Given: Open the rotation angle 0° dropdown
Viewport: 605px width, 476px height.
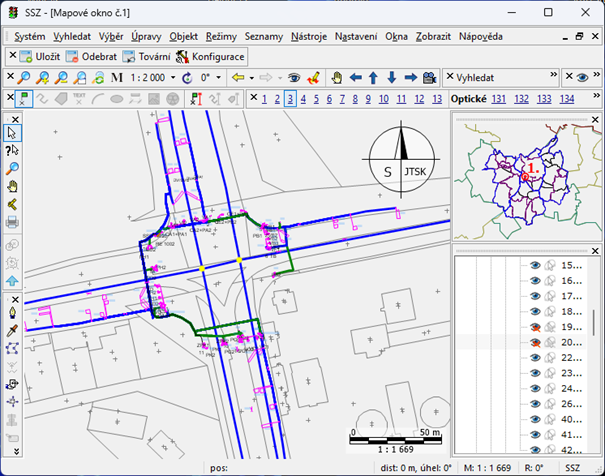Looking at the screenshot, I should 220,77.
